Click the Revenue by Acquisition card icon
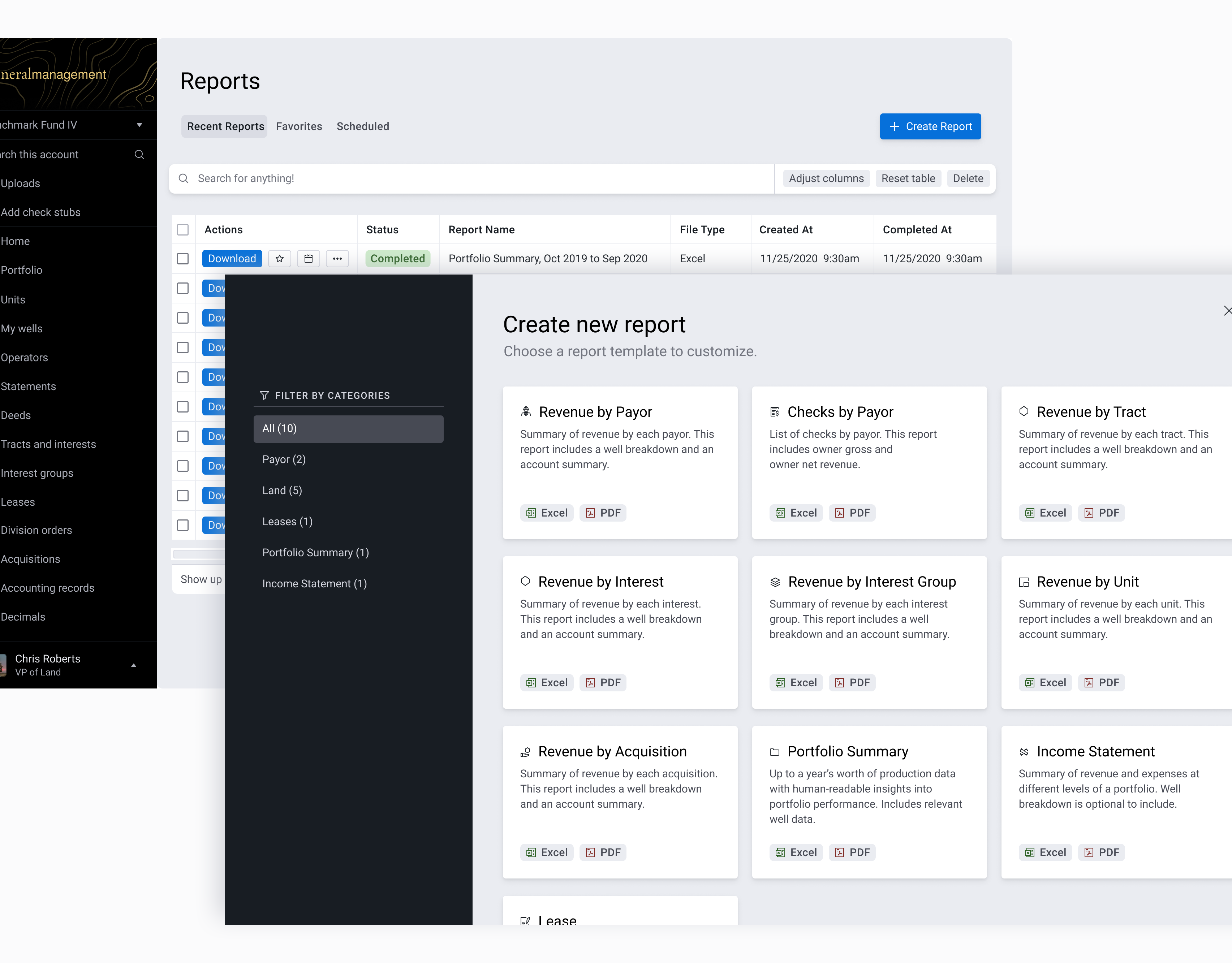Viewport: 1232px width, 963px height. [x=525, y=752]
